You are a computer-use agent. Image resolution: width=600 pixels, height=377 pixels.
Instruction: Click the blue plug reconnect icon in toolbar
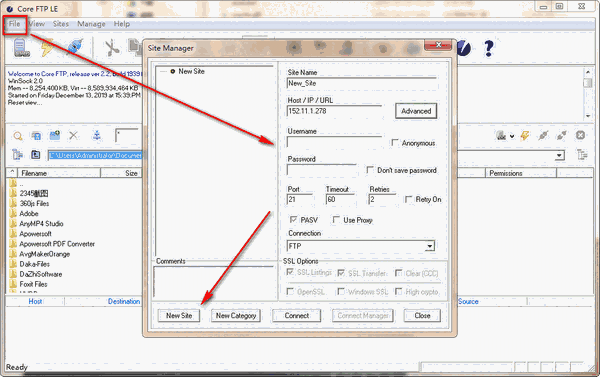tap(75, 48)
